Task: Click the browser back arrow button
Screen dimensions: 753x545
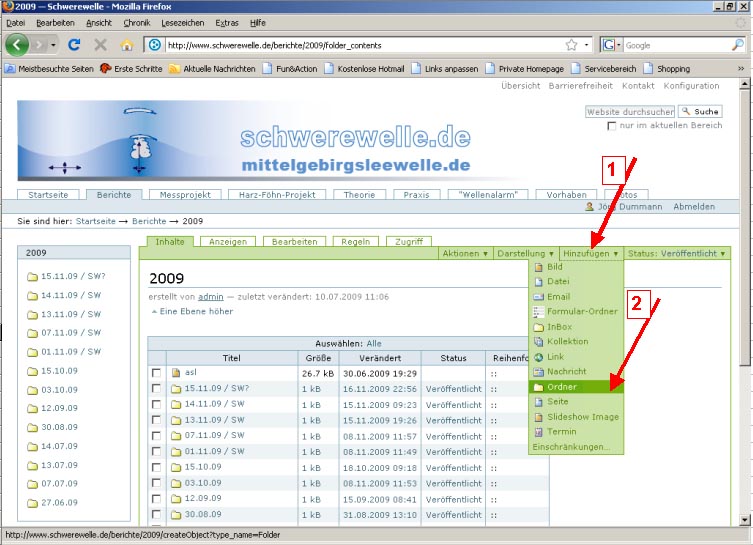Action: tap(18, 45)
